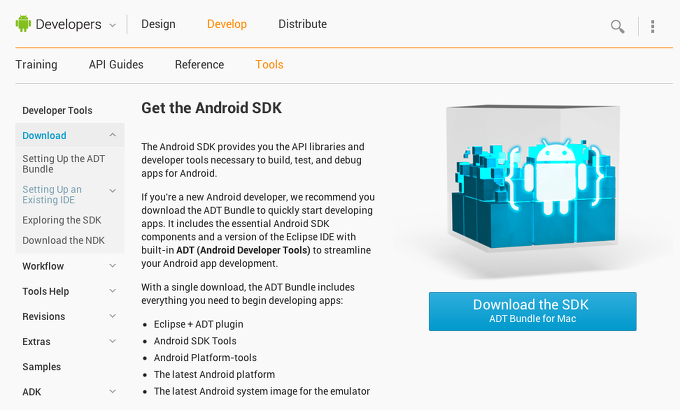The width and height of the screenshot is (680, 410).
Task: Expand the Workflow section arrow
Action: (x=113, y=266)
